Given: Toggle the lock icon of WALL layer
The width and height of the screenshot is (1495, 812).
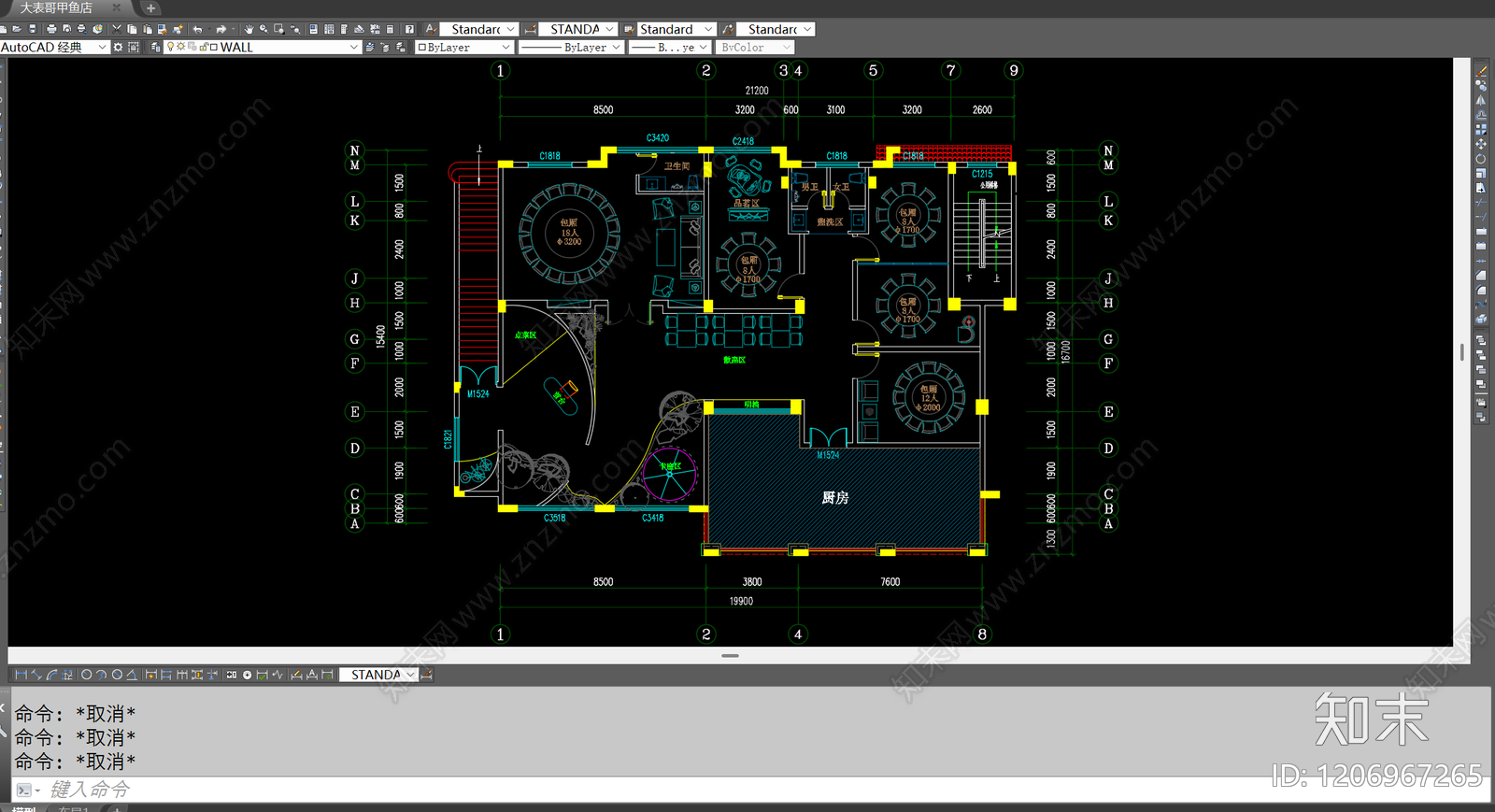Looking at the screenshot, I should pyautogui.click(x=203, y=47).
